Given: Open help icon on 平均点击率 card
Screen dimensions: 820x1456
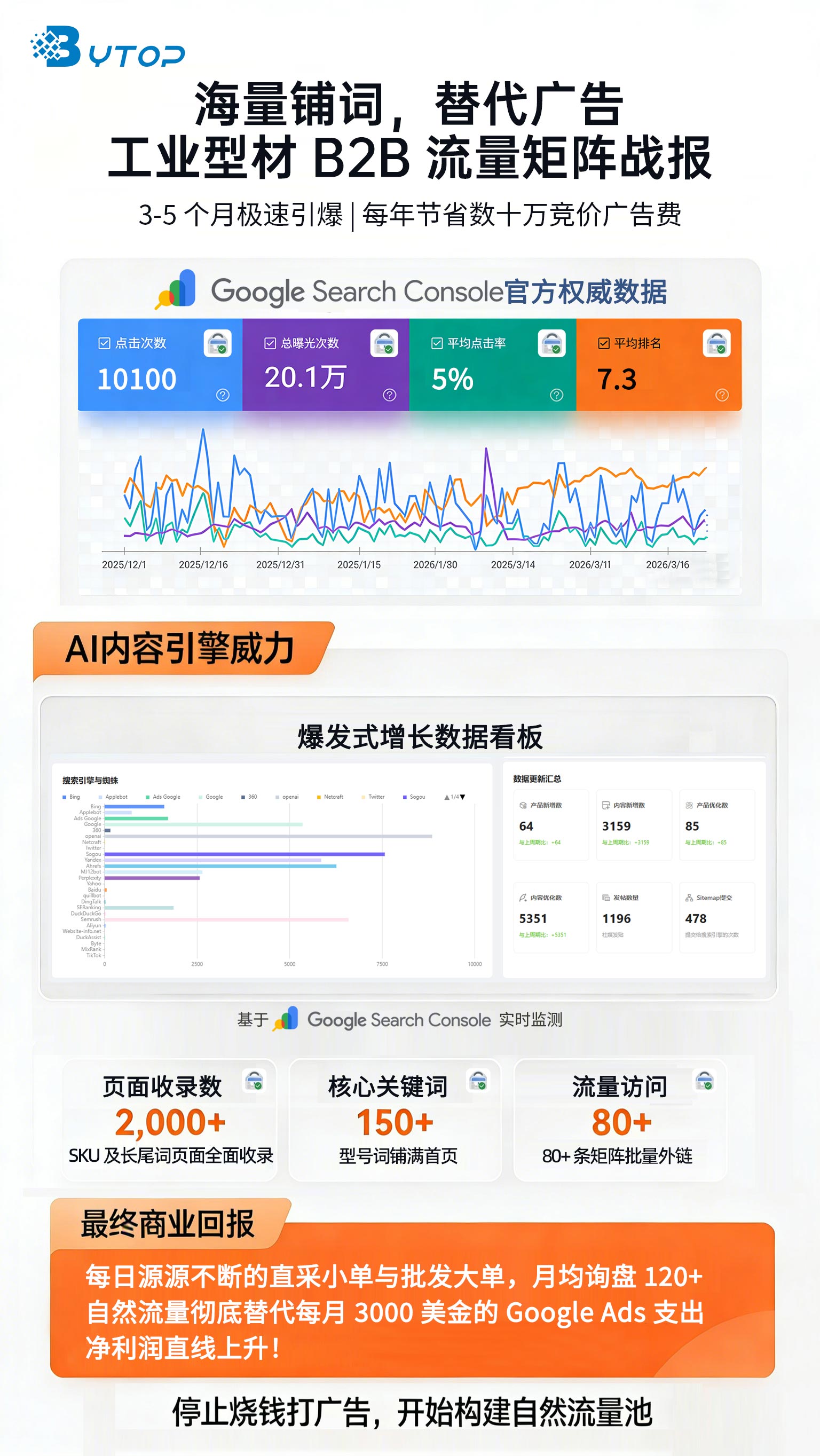Looking at the screenshot, I should click(x=557, y=395).
